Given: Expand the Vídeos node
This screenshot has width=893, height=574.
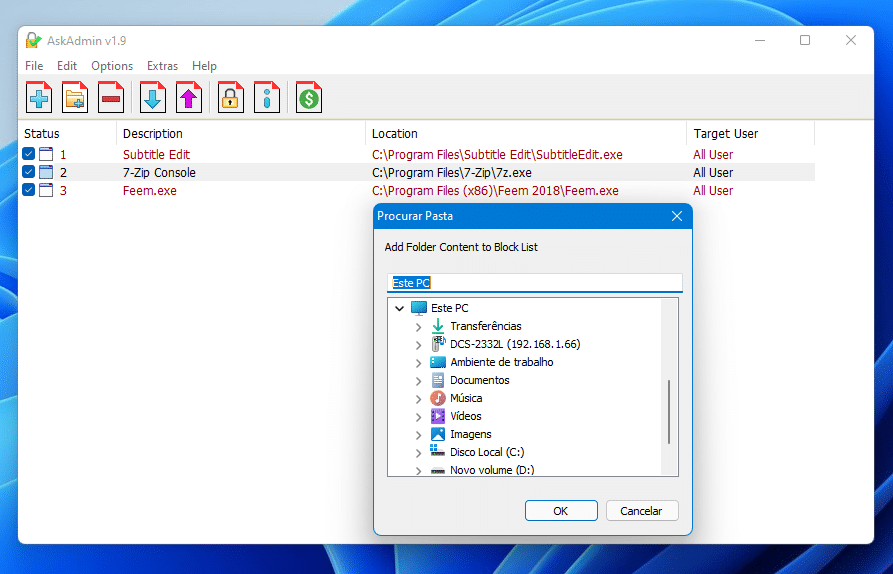Looking at the screenshot, I should coord(419,417).
